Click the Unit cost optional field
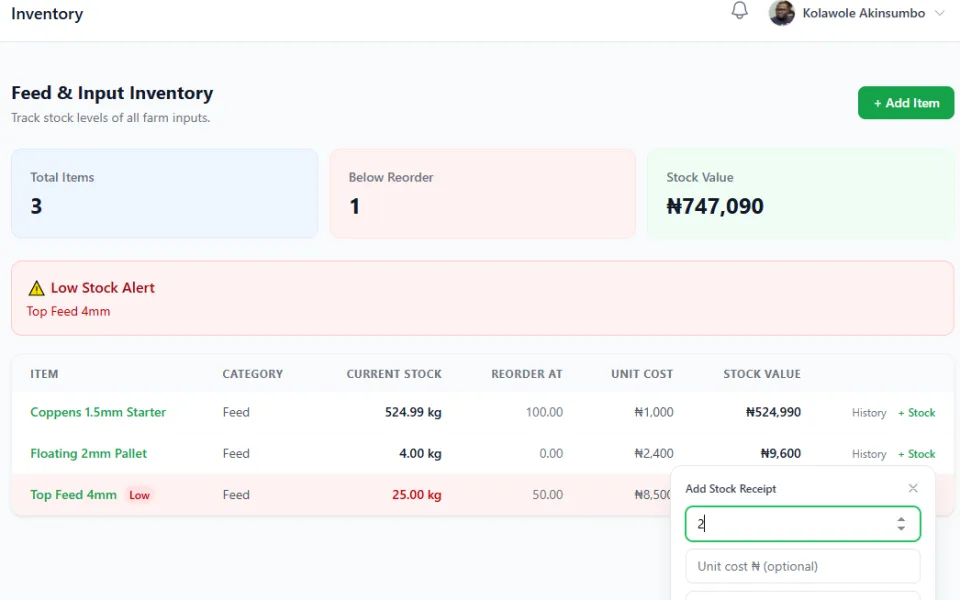 coord(802,566)
